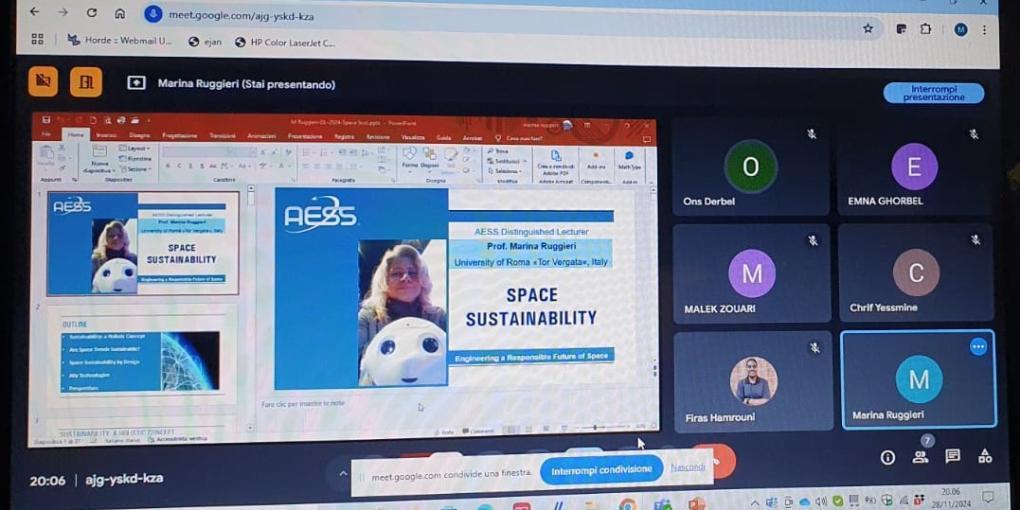Click Crea e condividi Adobe PDF
The width and height of the screenshot is (1020, 510).
pyautogui.click(x=556, y=163)
